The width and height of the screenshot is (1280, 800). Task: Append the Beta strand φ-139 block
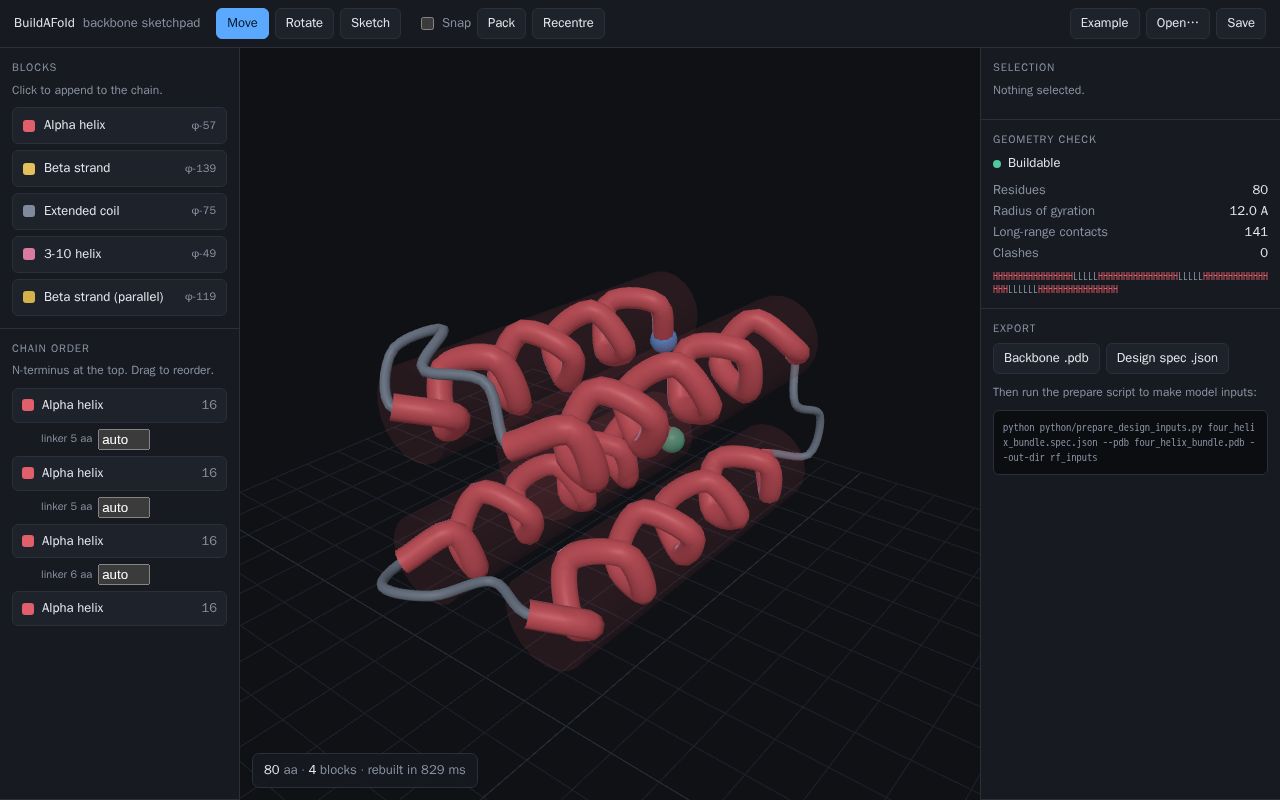(119, 169)
